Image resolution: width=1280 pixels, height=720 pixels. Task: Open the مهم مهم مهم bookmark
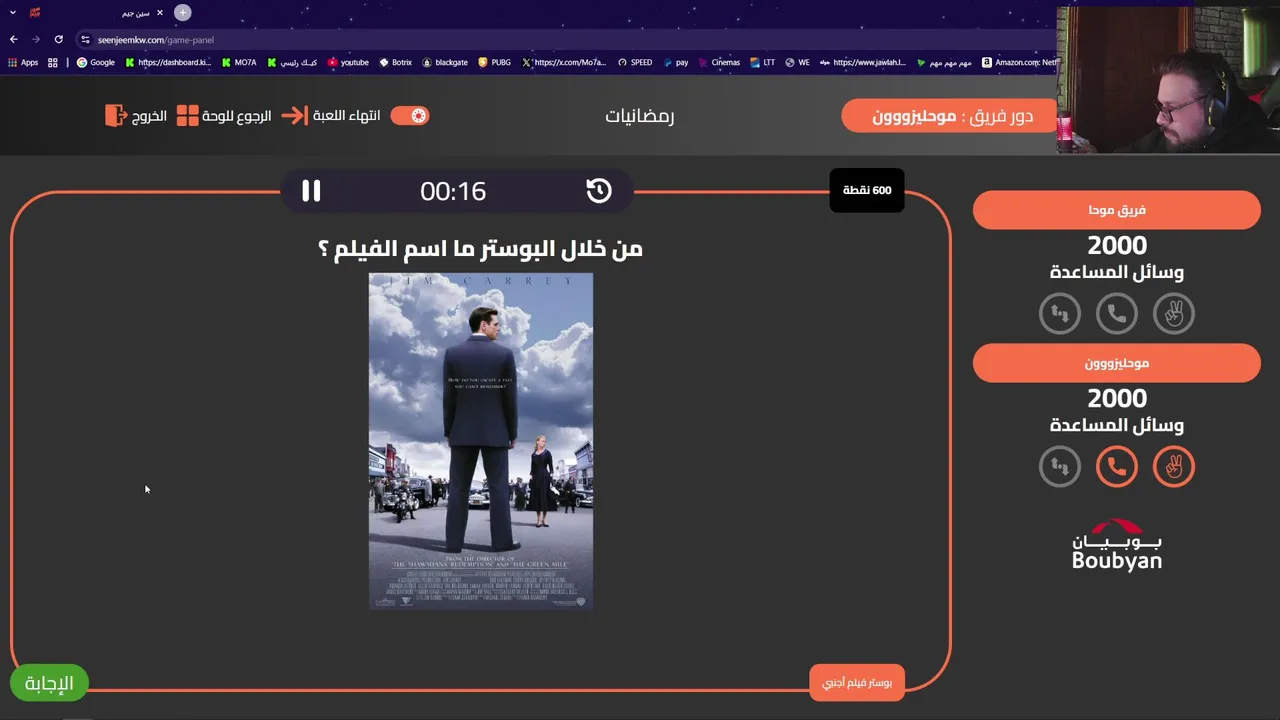coord(944,62)
